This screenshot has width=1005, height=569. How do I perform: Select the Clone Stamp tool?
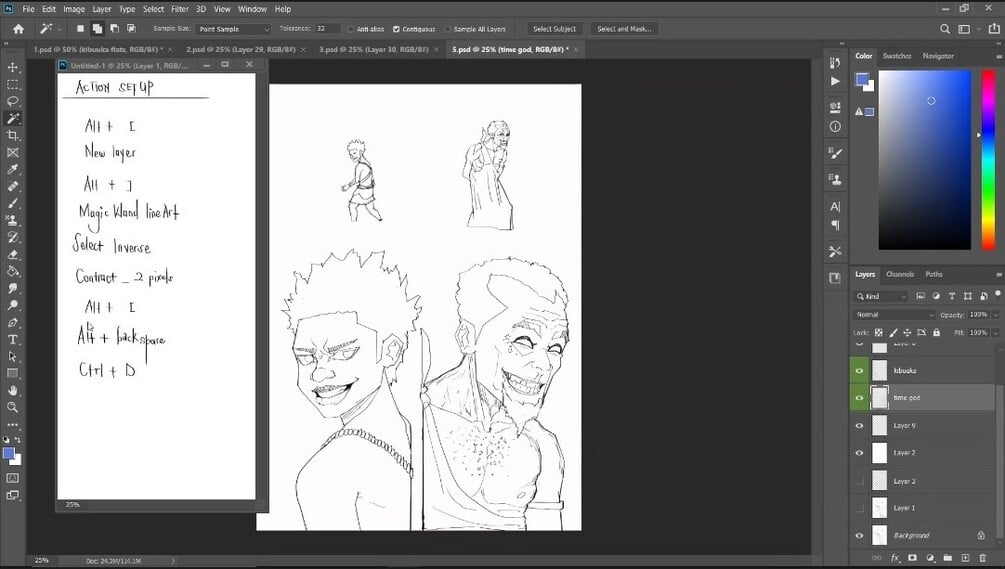click(12, 220)
